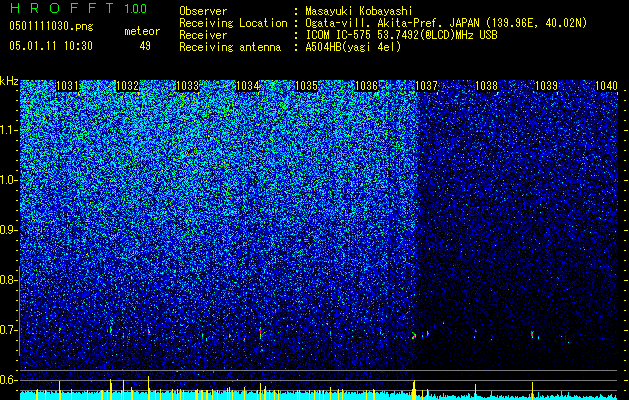Viewport: 629px width, 400px height.
Task: Click the 1039 time marker
Action: point(546,86)
